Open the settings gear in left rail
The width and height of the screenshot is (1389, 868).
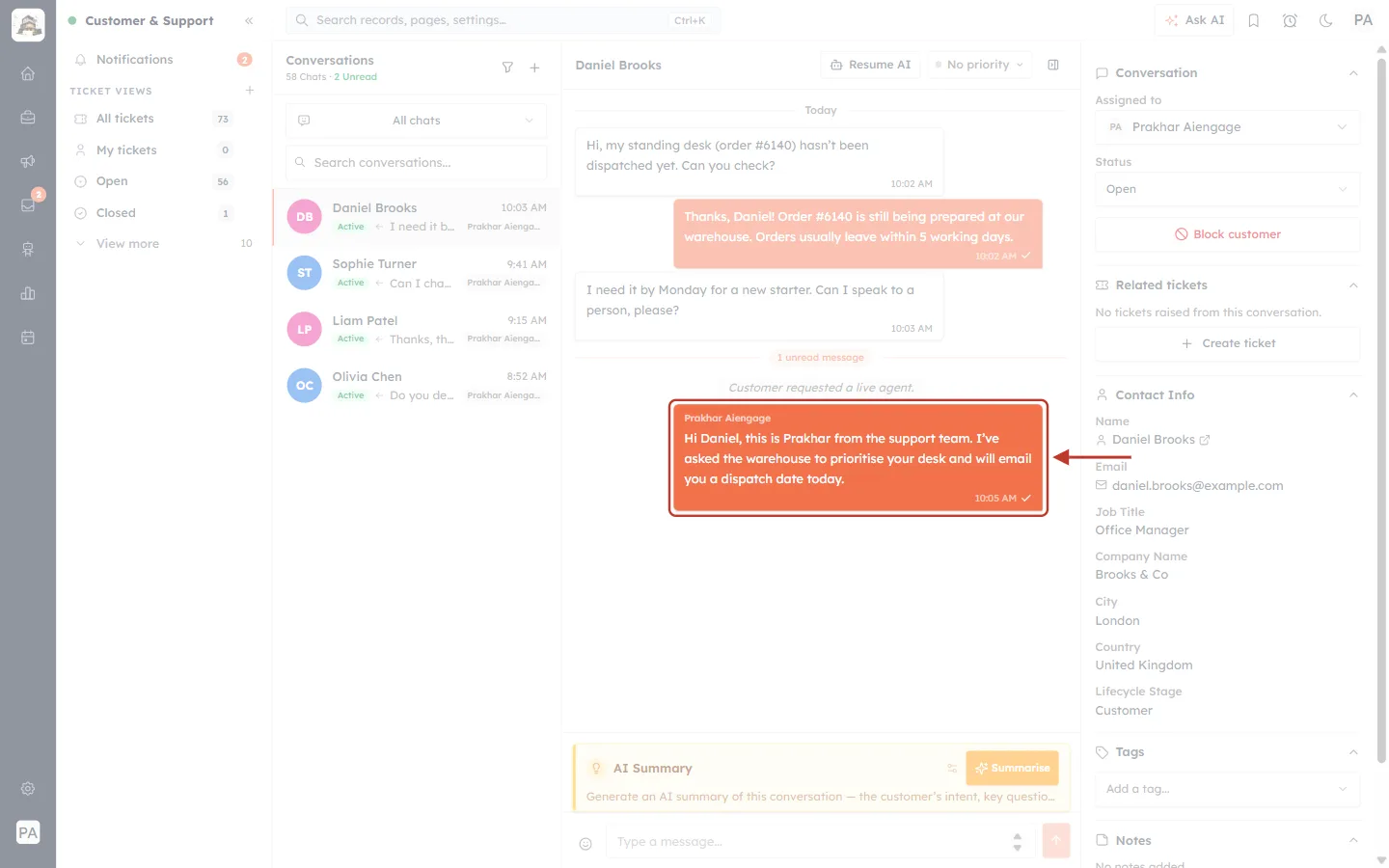(x=28, y=789)
